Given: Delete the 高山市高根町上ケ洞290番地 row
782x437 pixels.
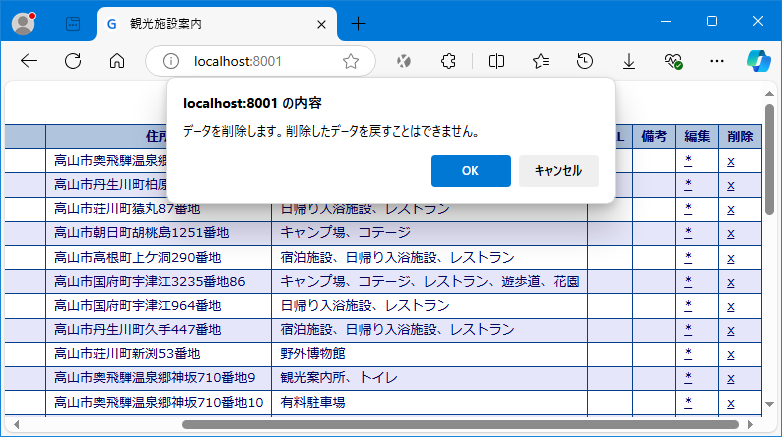Looking at the screenshot, I should click(731, 259).
